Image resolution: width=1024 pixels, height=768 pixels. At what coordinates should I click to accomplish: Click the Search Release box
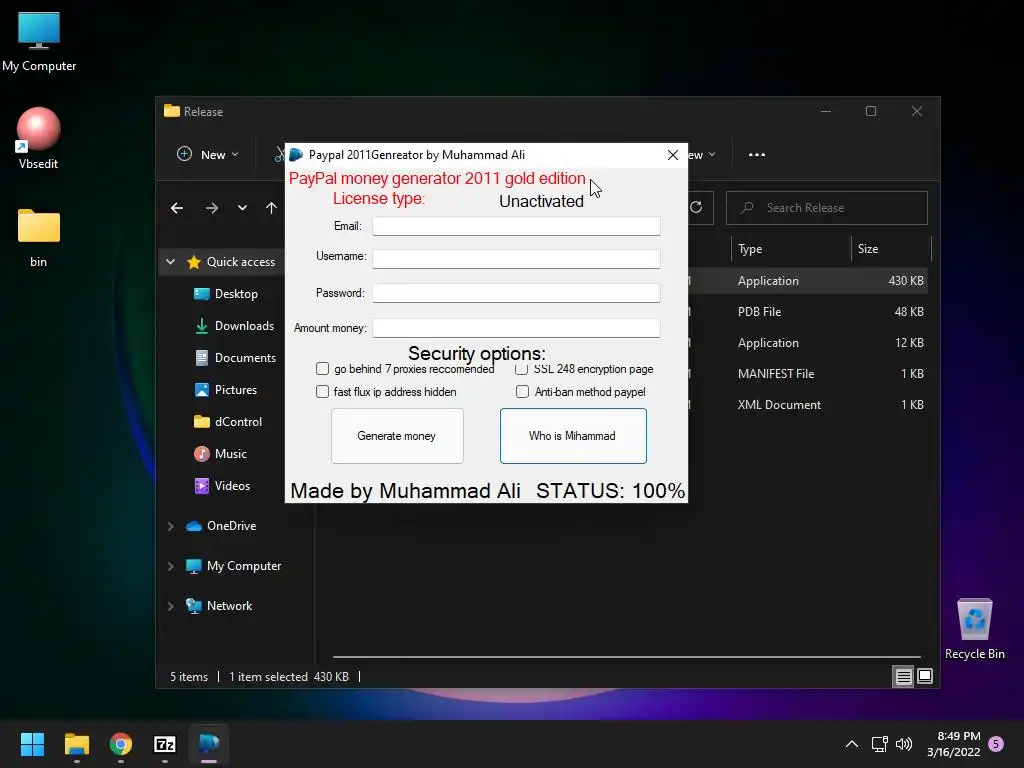[x=827, y=208]
